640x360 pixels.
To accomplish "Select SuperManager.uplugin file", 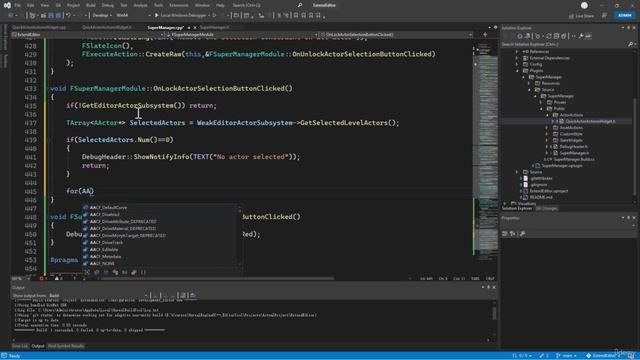I will (562, 166).
